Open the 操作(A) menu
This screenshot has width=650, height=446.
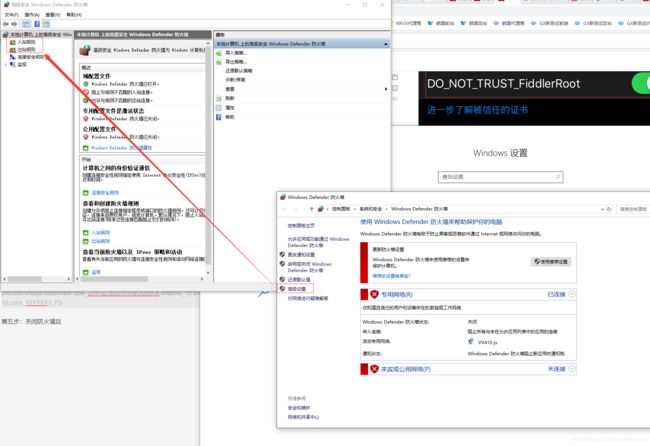coord(32,15)
